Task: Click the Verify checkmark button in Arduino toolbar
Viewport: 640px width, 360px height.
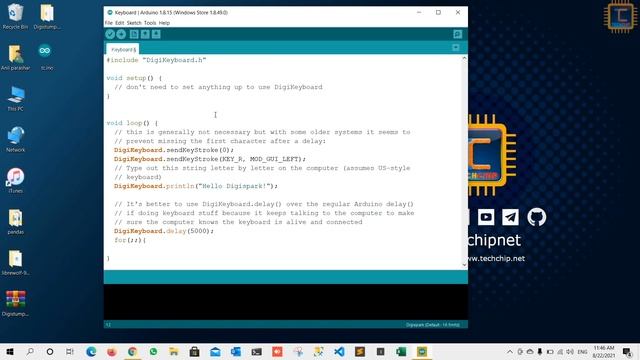Action: point(110,34)
